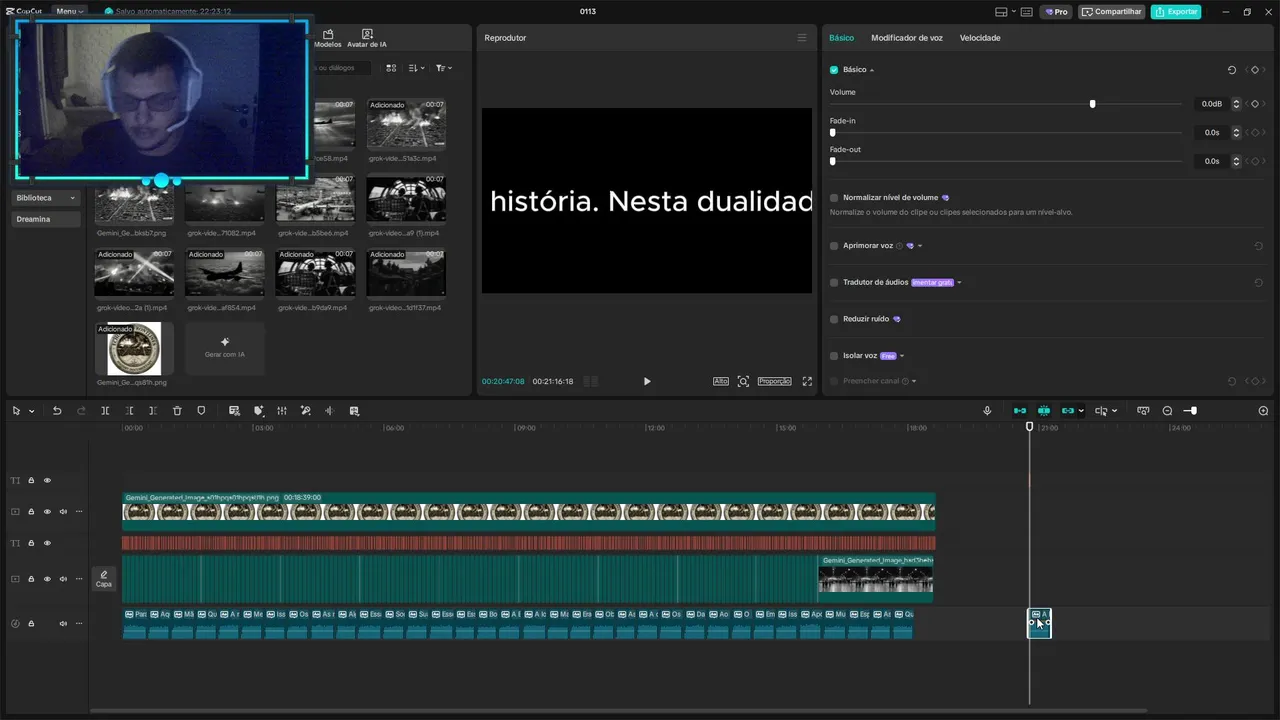1280x720 pixels.
Task: Click the microphone record voiceover icon
Action: point(987,411)
